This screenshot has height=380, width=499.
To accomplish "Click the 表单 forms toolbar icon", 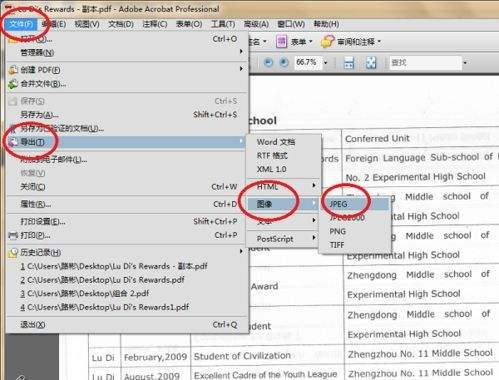I will pos(282,42).
